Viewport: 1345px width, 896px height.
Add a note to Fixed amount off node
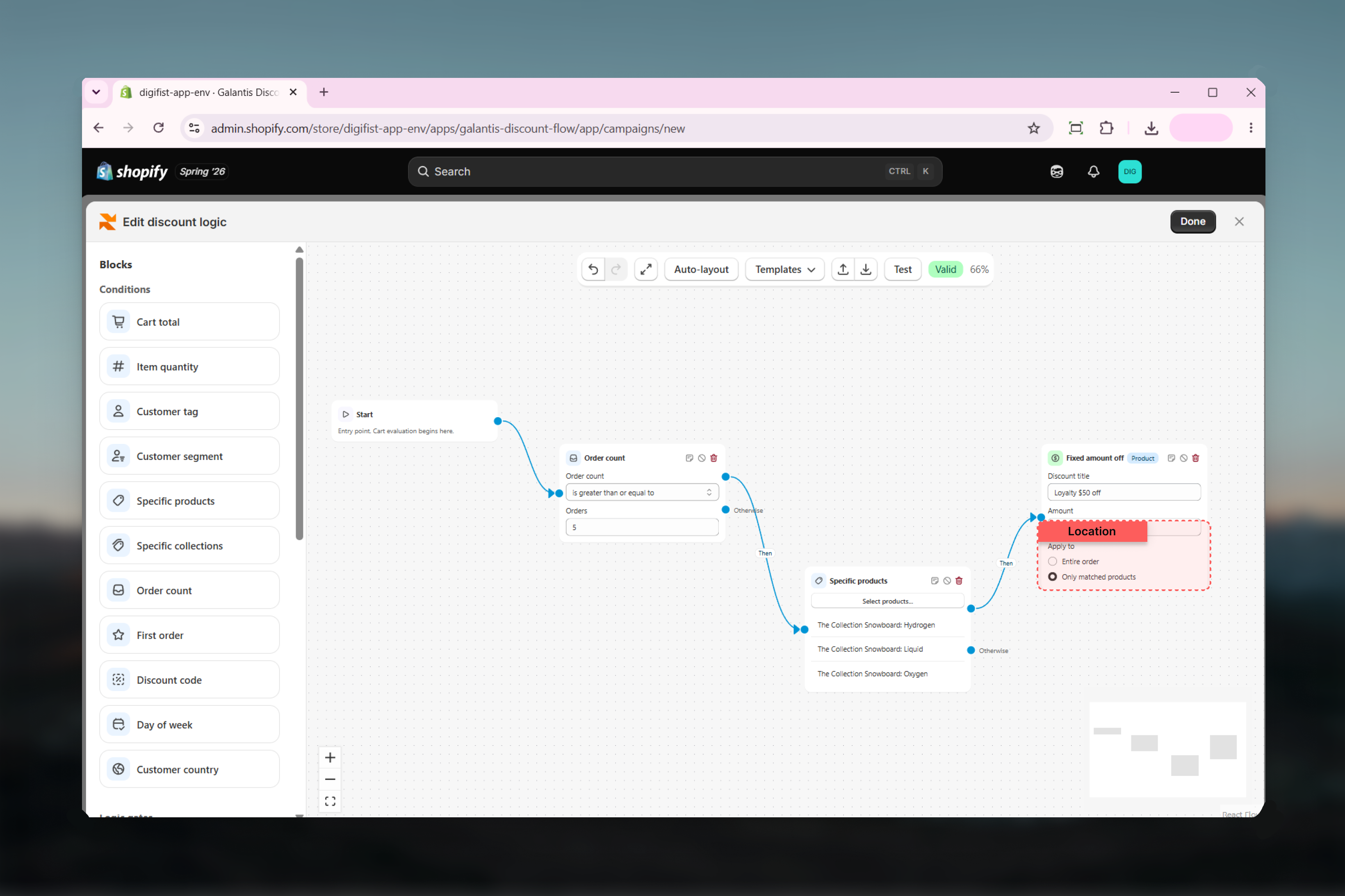click(x=1171, y=458)
